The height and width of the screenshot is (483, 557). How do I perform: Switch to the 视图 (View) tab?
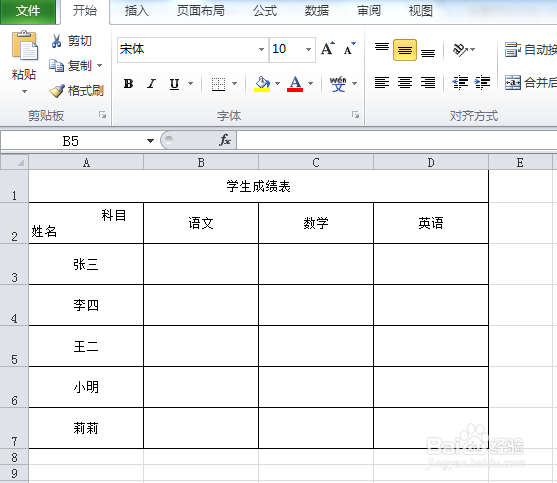421,11
